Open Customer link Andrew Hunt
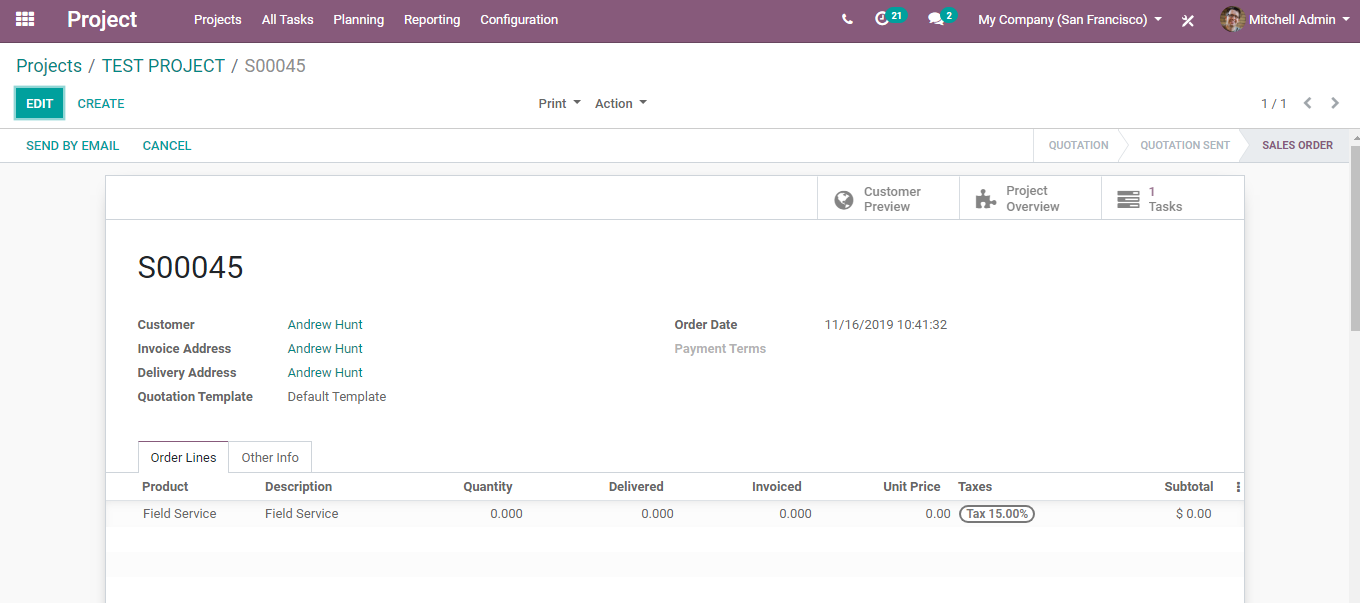This screenshot has height=603, width=1360. click(325, 325)
